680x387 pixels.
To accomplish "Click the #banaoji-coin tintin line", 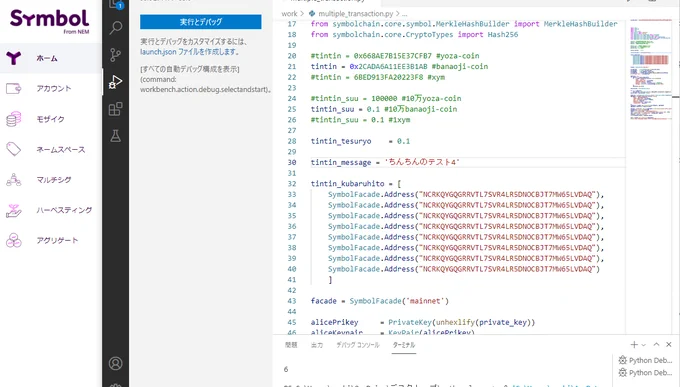I will pyautogui.click(x=399, y=66).
